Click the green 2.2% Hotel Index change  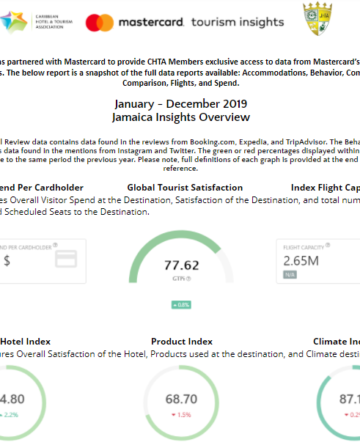point(9,415)
